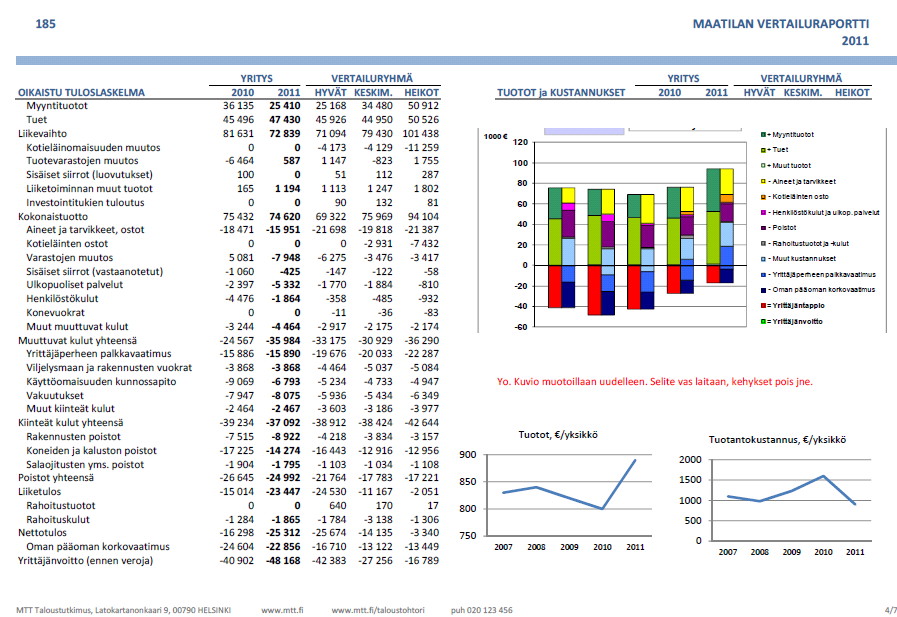
Task: Click the Yrittäjänvoitto legend swatch
Action: (763, 321)
